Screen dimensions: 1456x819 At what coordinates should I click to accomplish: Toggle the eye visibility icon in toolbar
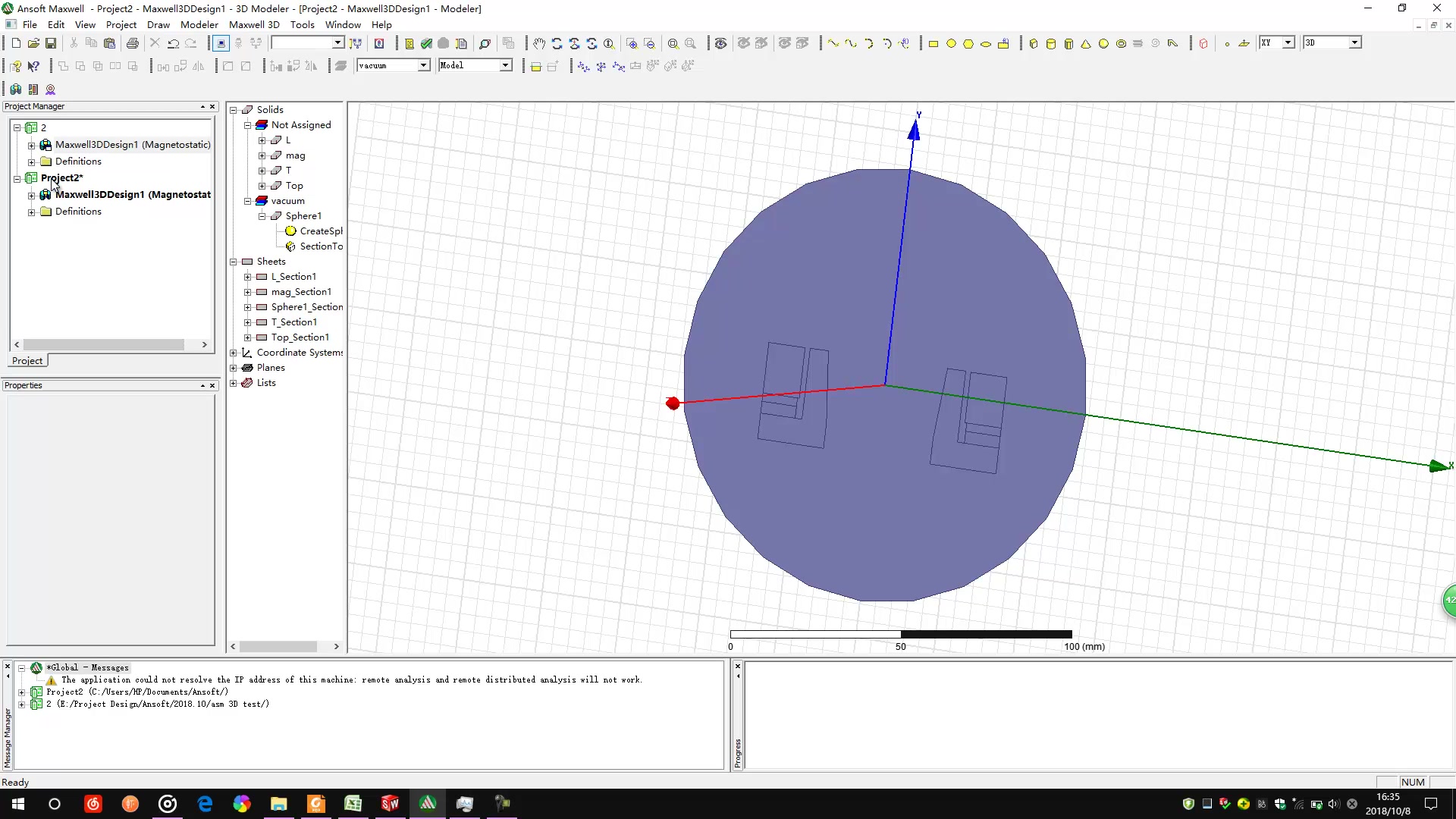(x=720, y=44)
